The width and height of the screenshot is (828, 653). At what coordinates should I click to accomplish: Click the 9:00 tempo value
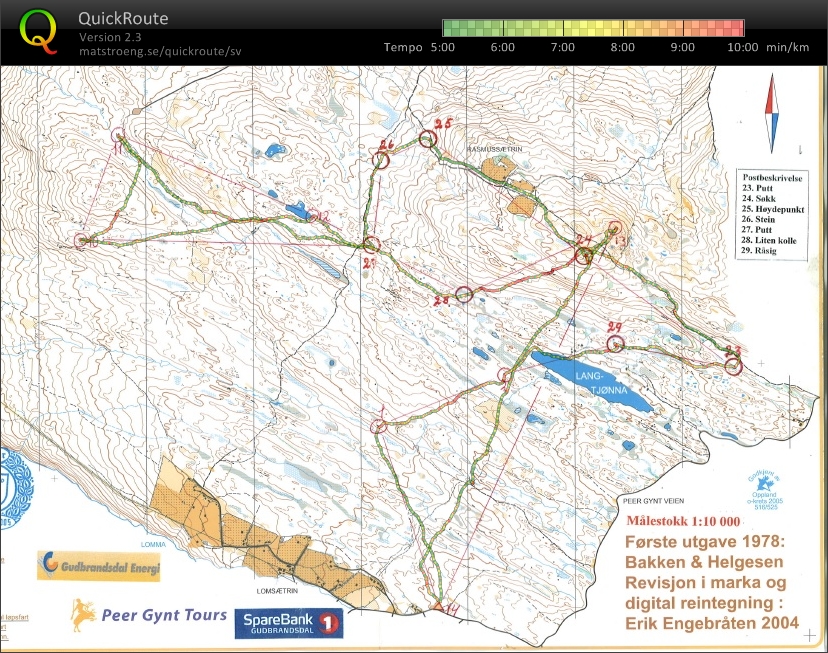pos(682,47)
